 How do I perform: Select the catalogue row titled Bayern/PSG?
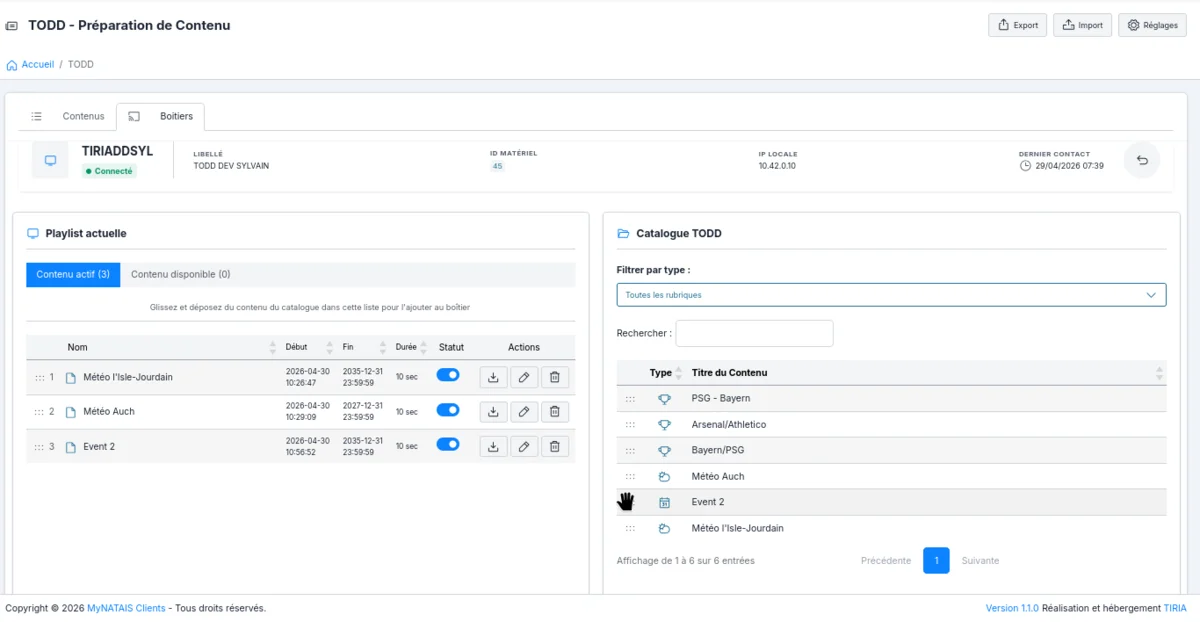click(x=891, y=451)
